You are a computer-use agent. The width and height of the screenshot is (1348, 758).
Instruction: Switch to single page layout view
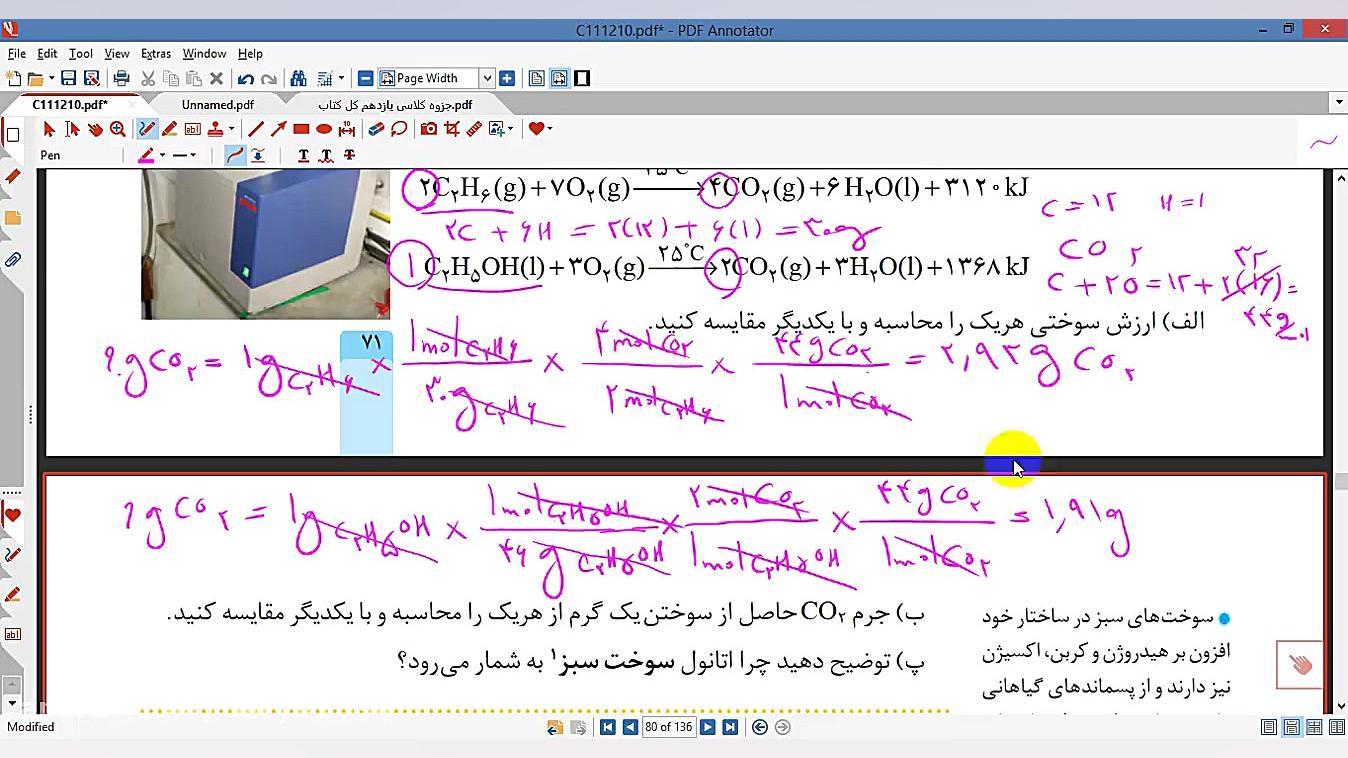1268,727
